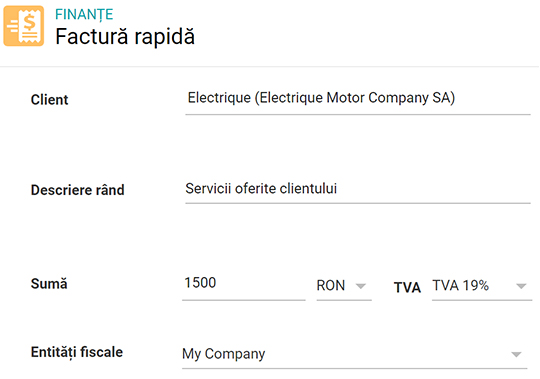Edit the Servicii oferite clientului description field
The height and width of the screenshot is (379, 540).
pyautogui.click(x=357, y=189)
